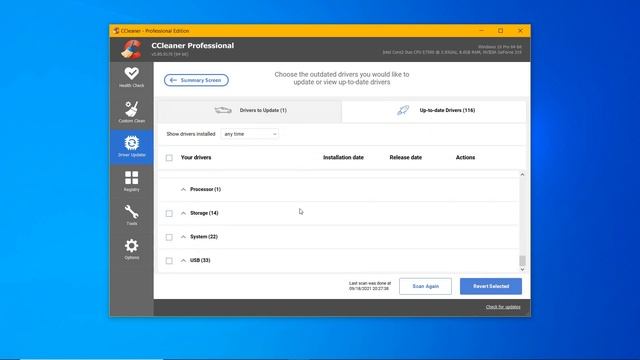Open the Options gear section
640x360 pixels.
(131, 249)
